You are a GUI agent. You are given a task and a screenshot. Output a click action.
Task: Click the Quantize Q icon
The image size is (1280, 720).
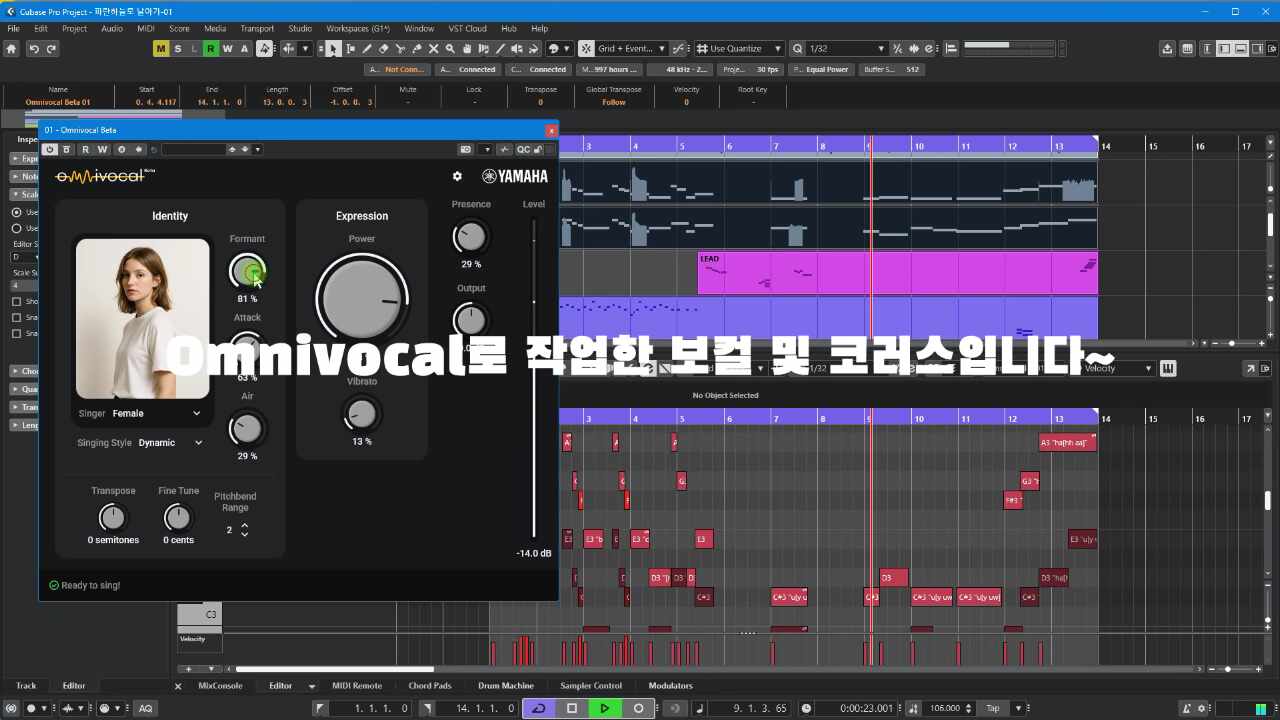tap(798, 48)
